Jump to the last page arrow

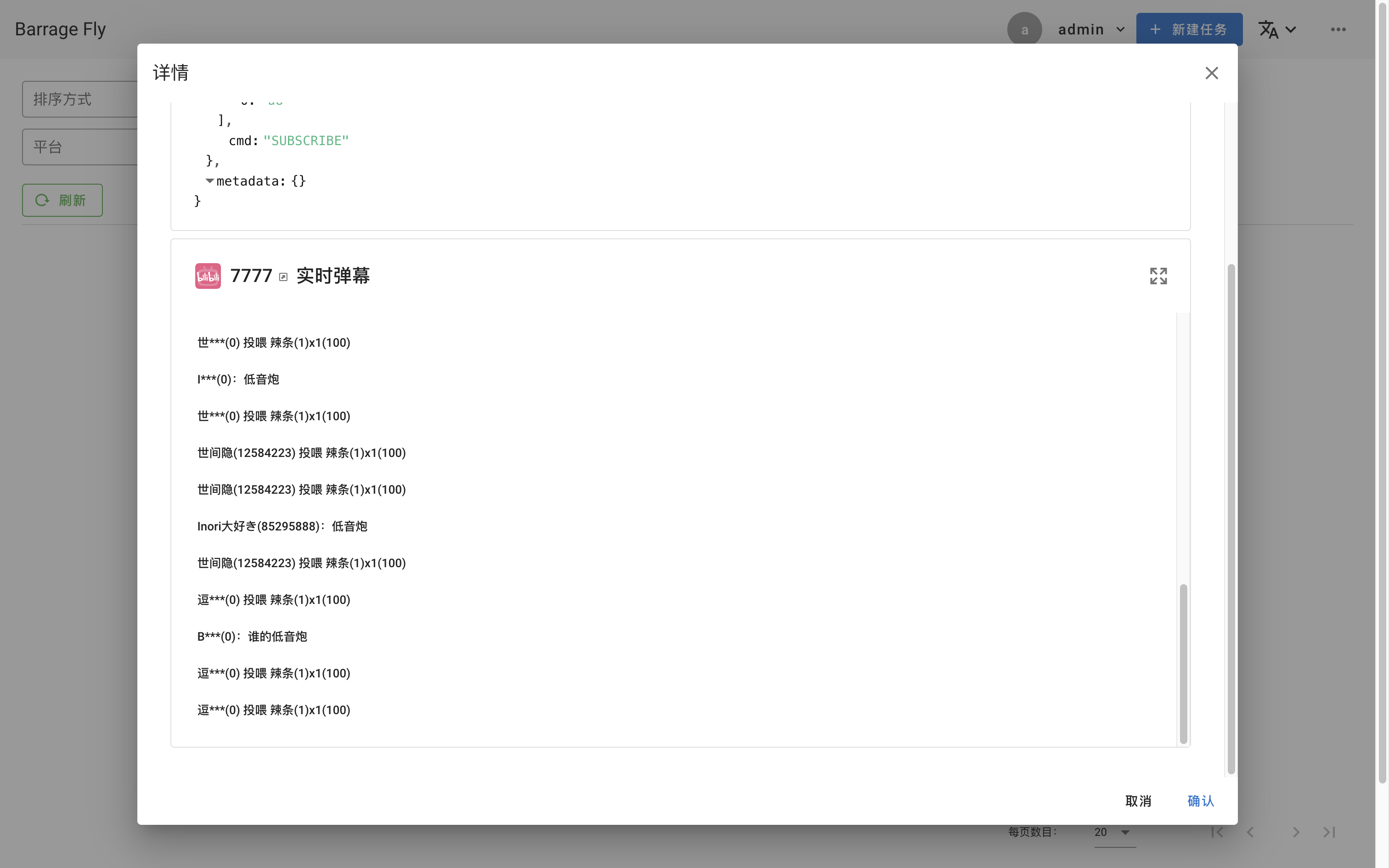coord(1329,832)
